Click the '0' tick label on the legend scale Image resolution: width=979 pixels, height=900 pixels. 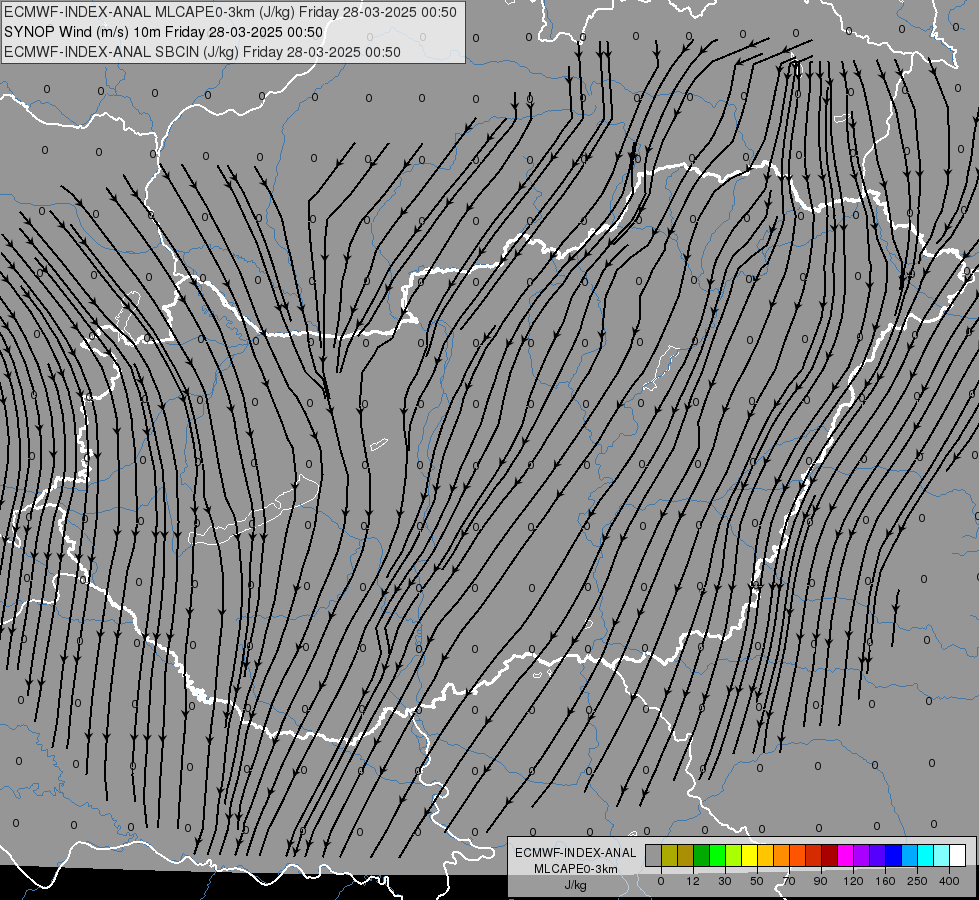661,881
